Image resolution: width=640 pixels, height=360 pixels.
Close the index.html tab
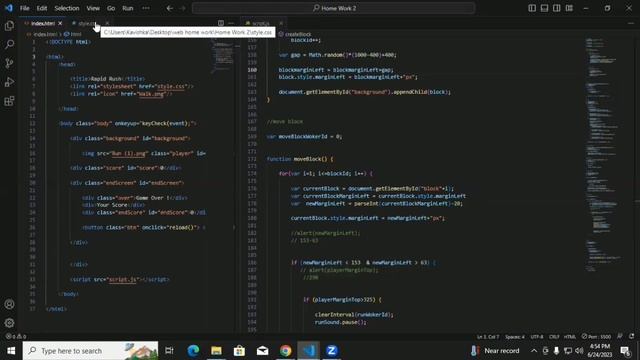click(x=60, y=23)
